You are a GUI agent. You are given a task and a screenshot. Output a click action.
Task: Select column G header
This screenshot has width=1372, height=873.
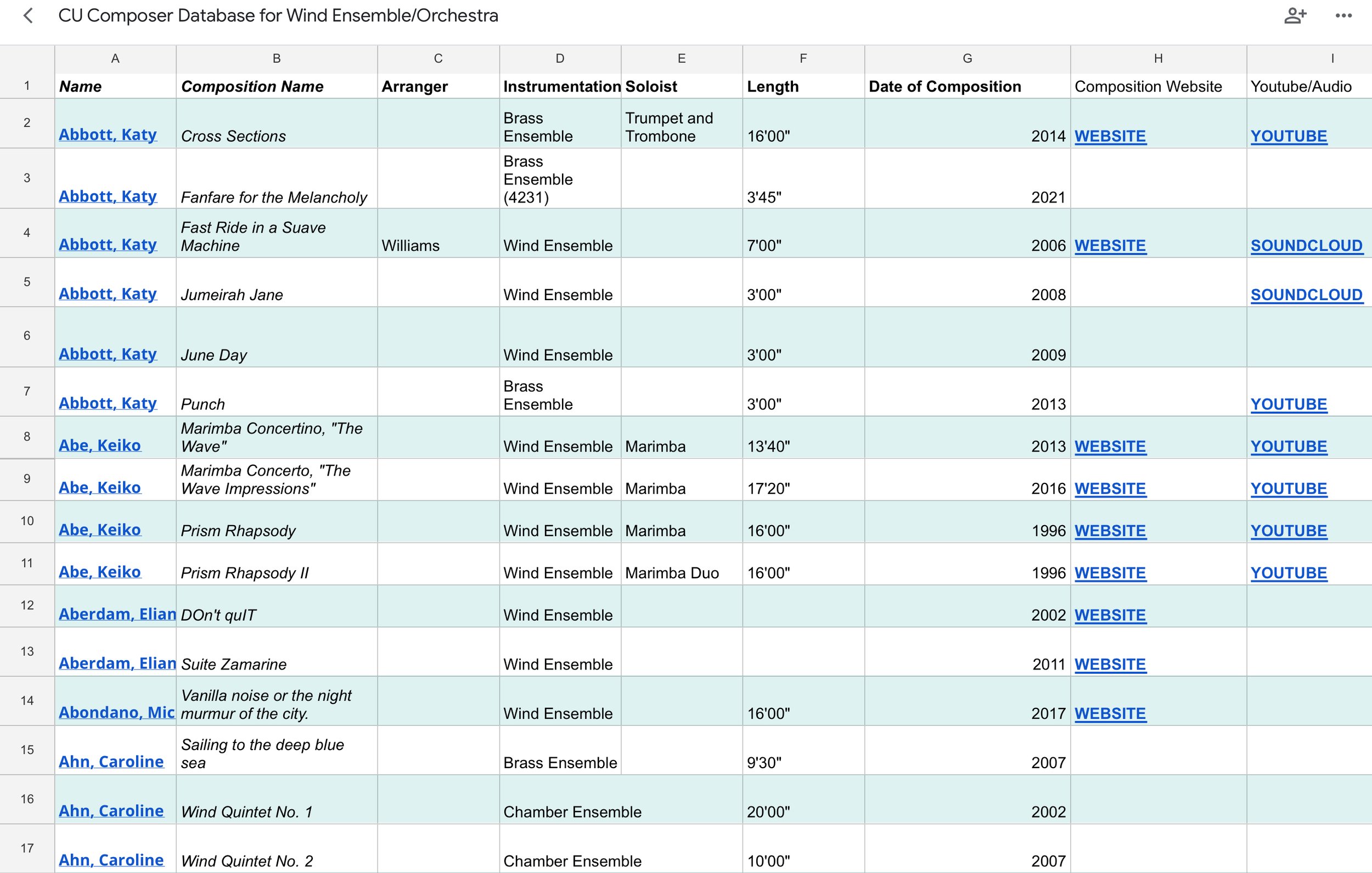pos(967,59)
